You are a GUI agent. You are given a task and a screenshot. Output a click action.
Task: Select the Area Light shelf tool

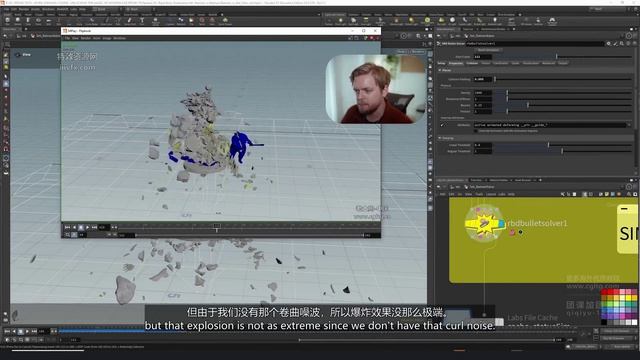[366, 20]
